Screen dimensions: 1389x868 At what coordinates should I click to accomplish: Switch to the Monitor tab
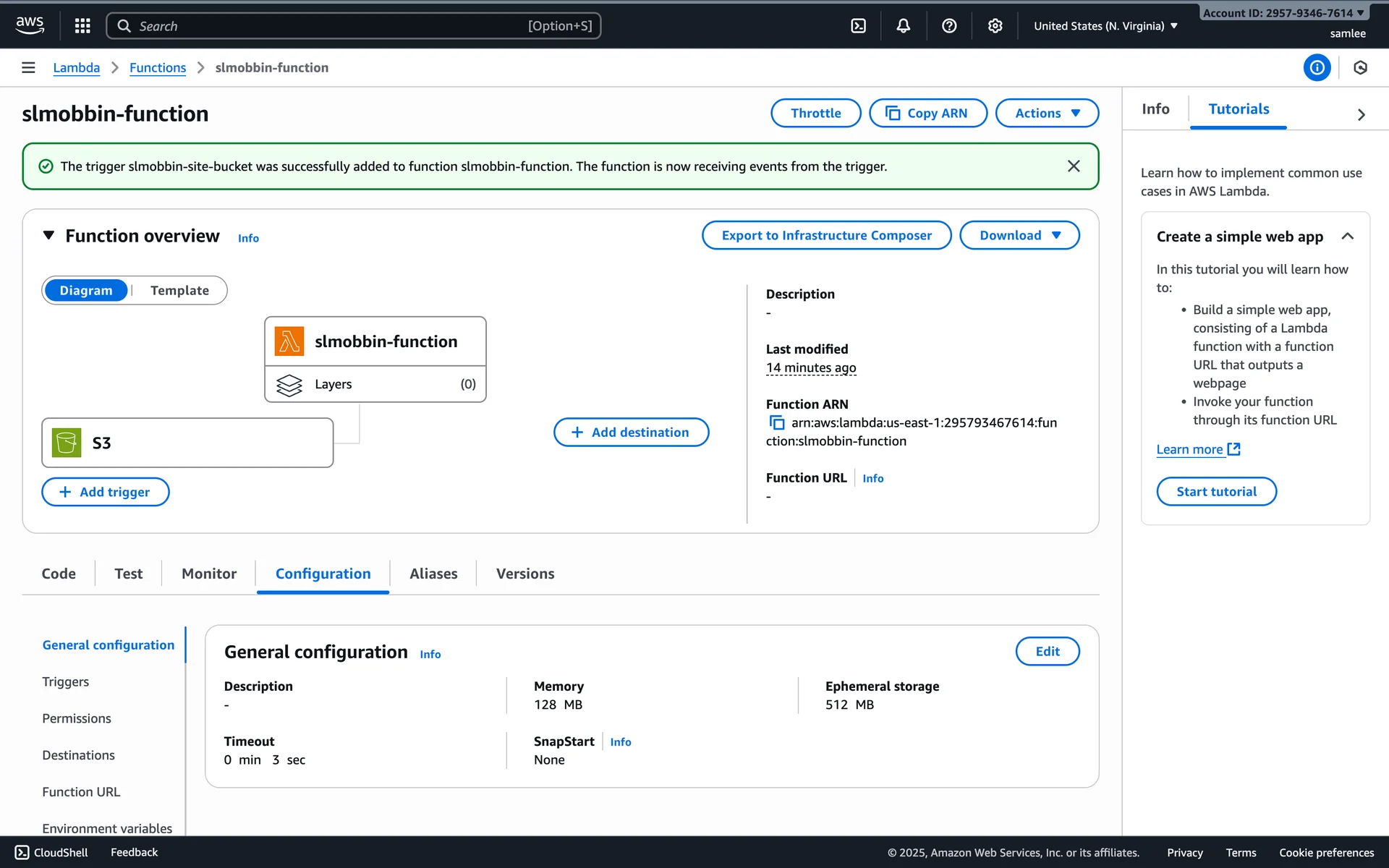point(209,574)
